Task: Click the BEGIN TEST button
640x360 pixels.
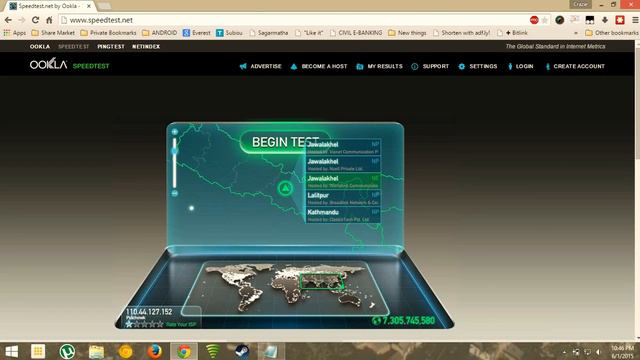Action: 284,142
